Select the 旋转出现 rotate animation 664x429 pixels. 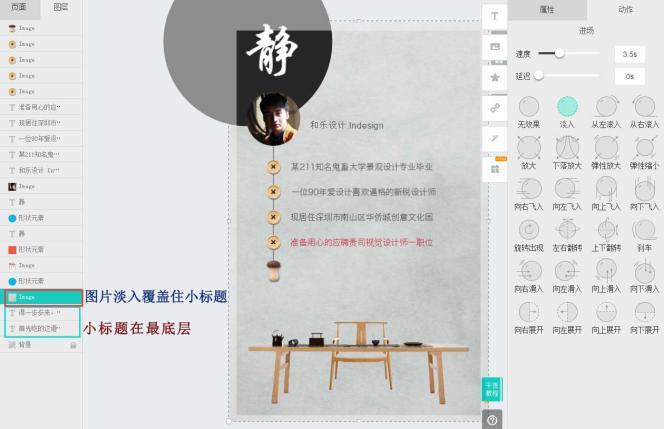pyautogui.click(x=528, y=235)
